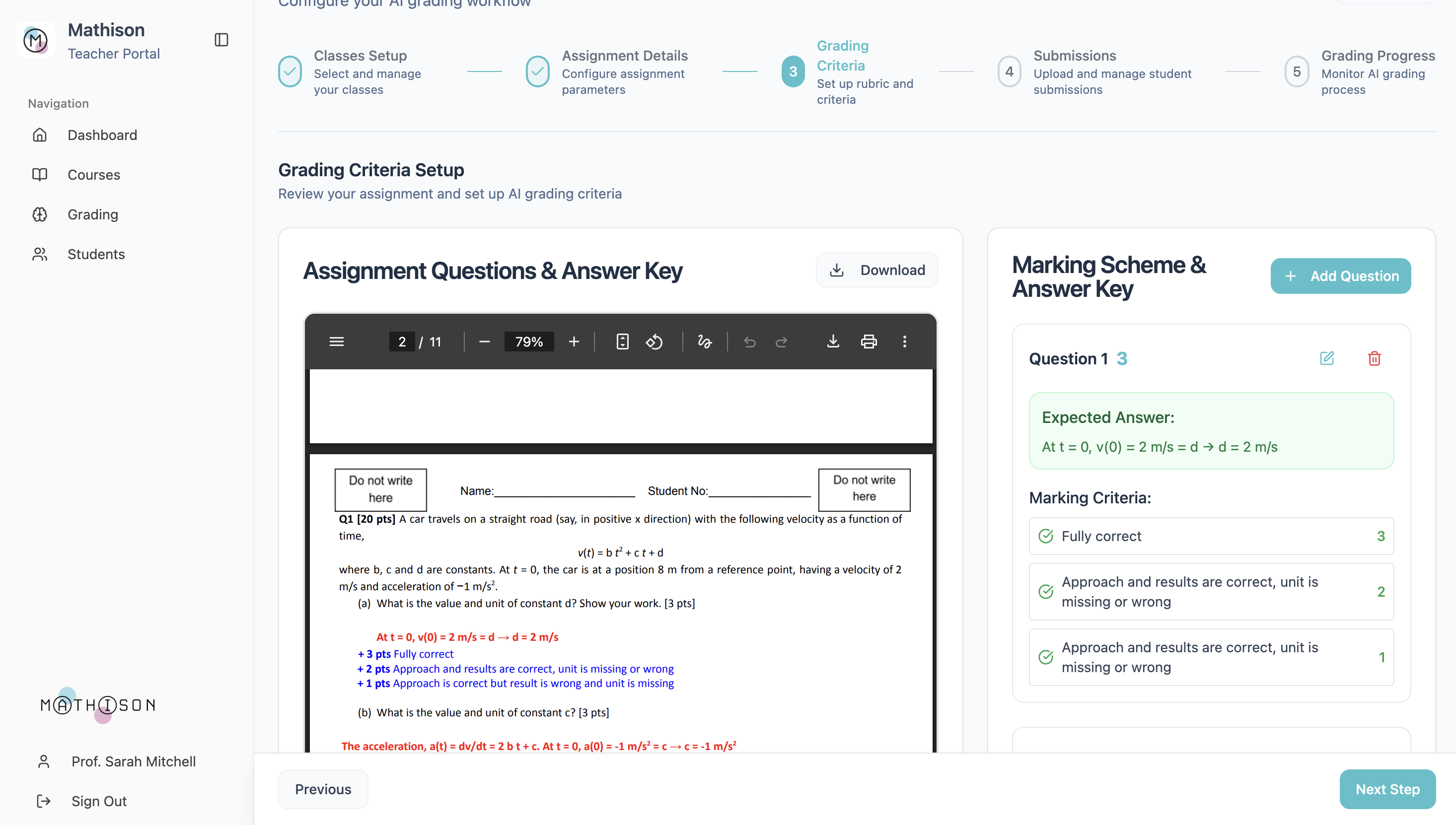This screenshot has width=1456, height=825.
Task: Rotate the PDF page counterclockwise
Action: coord(654,342)
